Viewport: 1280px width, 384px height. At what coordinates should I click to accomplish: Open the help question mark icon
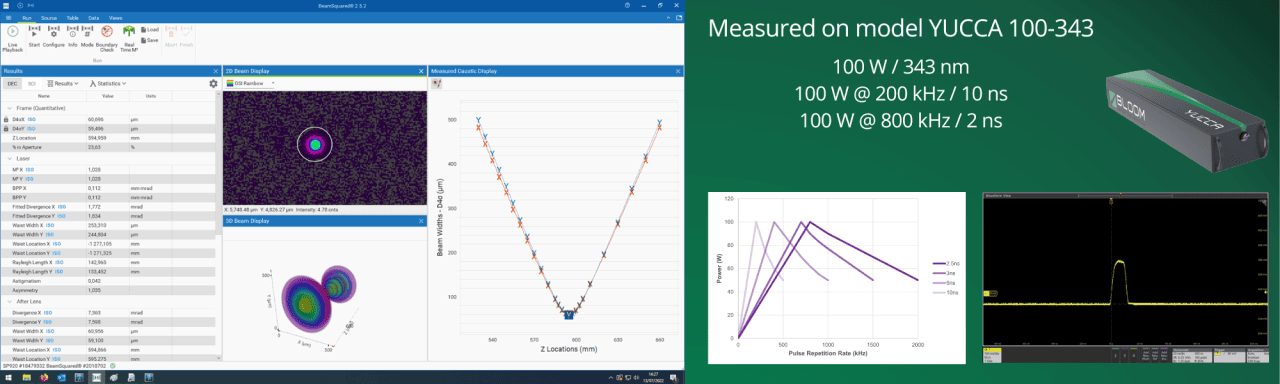click(626, 5)
